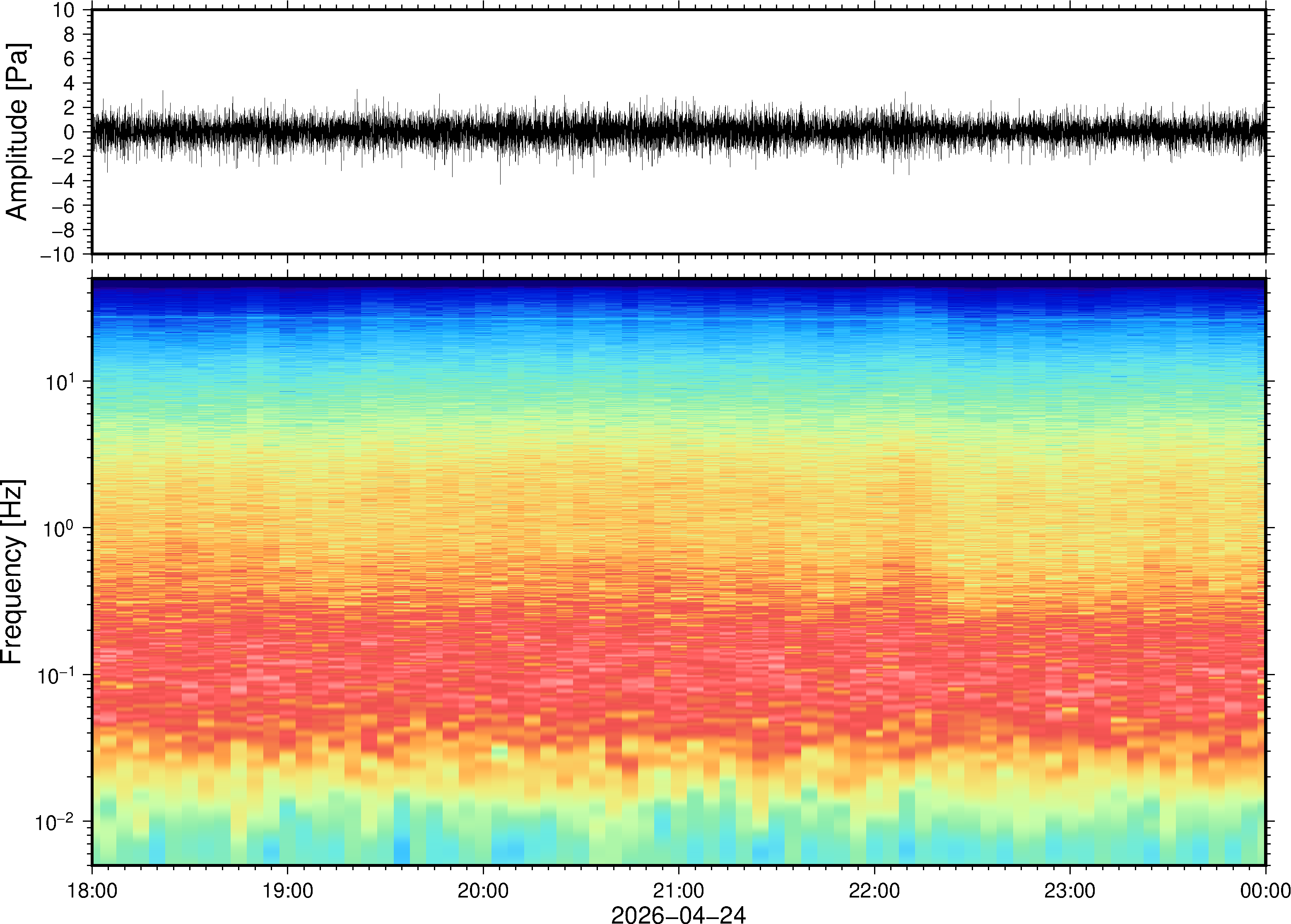
Task: Click the 2026-04-24 date label
Action: [x=678, y=914]
